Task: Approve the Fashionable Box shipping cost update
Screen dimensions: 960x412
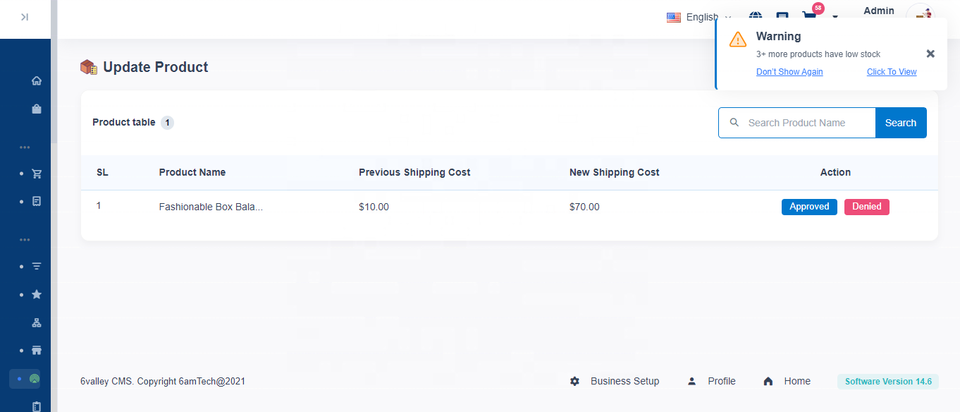Action: (809, 207)
